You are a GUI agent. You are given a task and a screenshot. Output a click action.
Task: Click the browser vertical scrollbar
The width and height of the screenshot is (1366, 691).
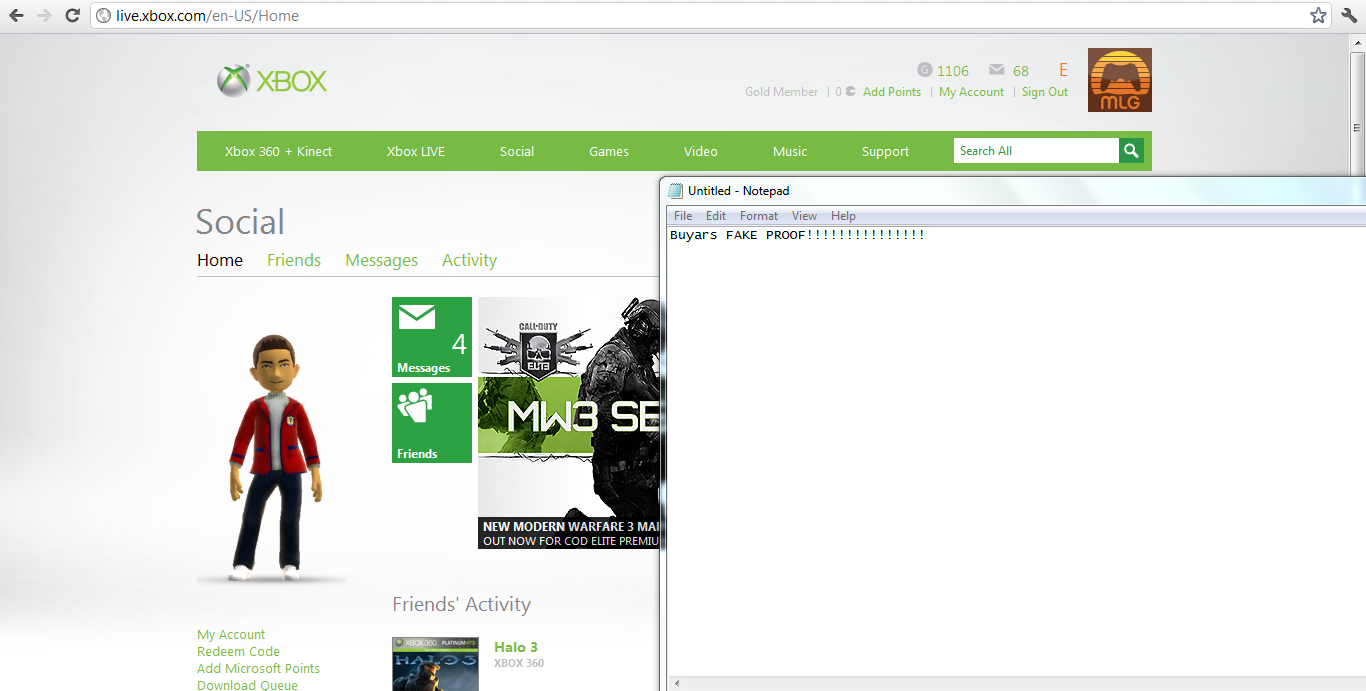tap(1357, 127)
